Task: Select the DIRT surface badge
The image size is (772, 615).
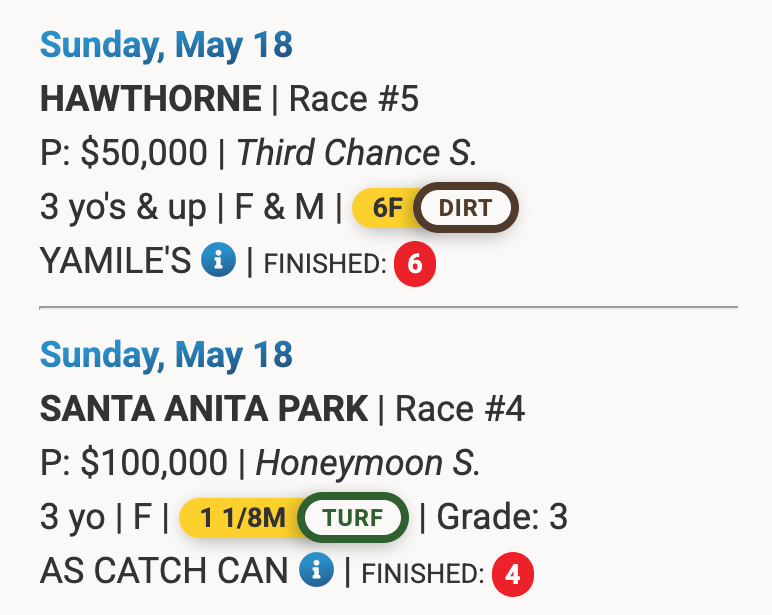Action: point(466,208)
